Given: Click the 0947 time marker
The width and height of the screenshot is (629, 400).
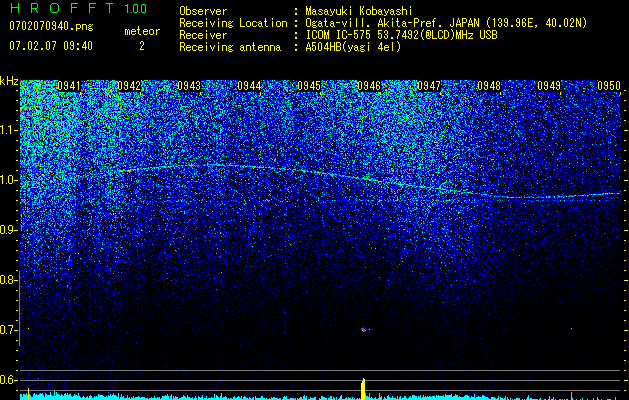Looking at the screenshot, I should (x=429, y=86).
